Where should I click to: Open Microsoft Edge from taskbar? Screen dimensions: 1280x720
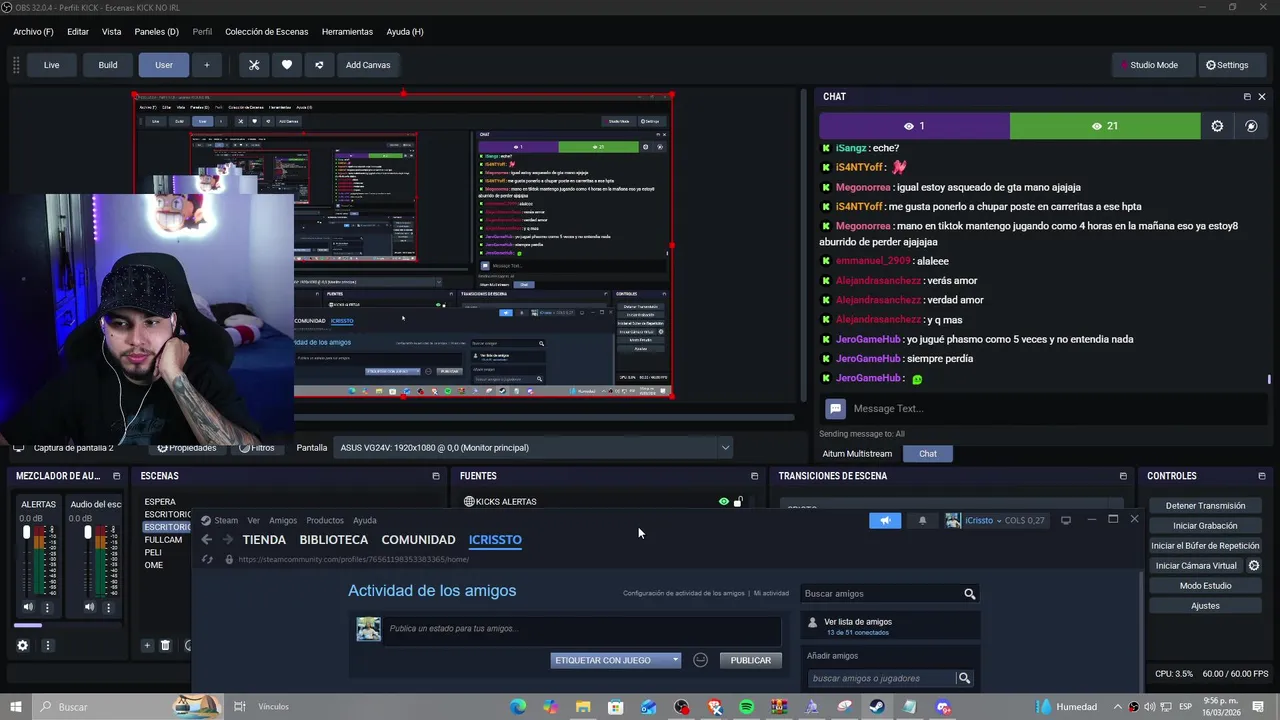pos(518,707)
